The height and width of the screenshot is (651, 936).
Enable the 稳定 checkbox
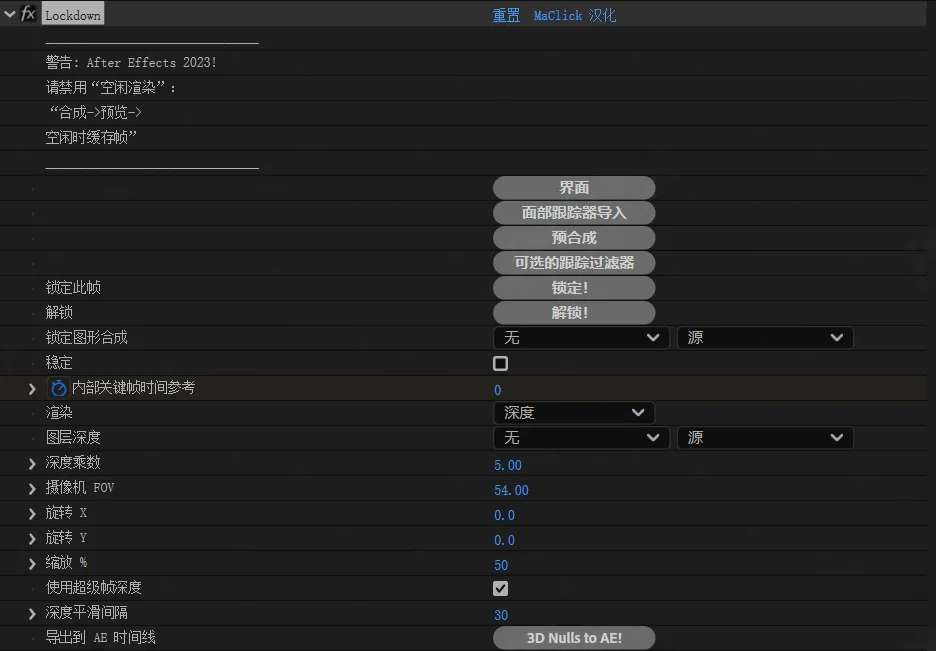coord(501,364)
